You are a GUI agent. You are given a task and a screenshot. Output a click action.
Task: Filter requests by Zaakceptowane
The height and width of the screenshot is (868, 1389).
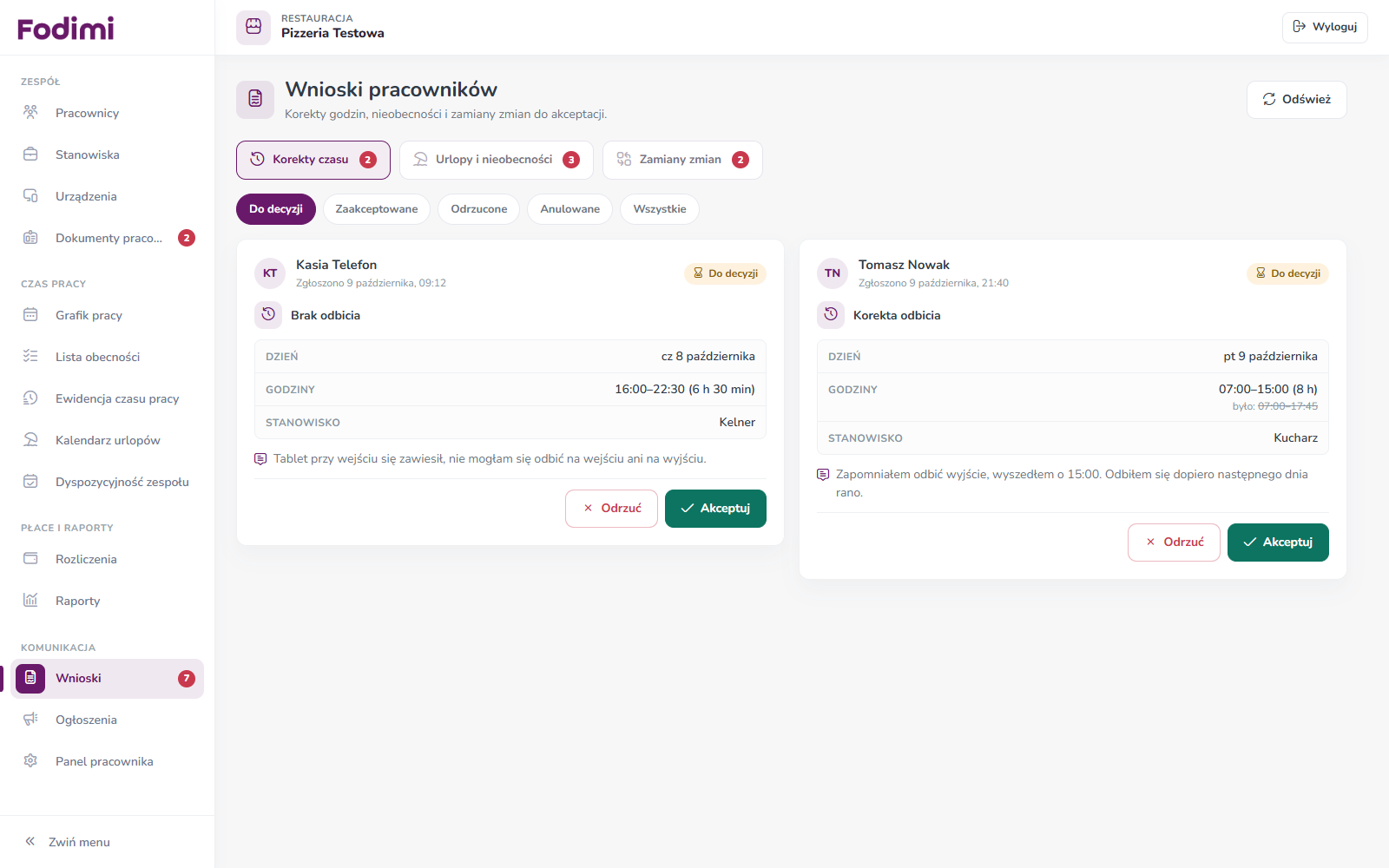click(377, 209)
